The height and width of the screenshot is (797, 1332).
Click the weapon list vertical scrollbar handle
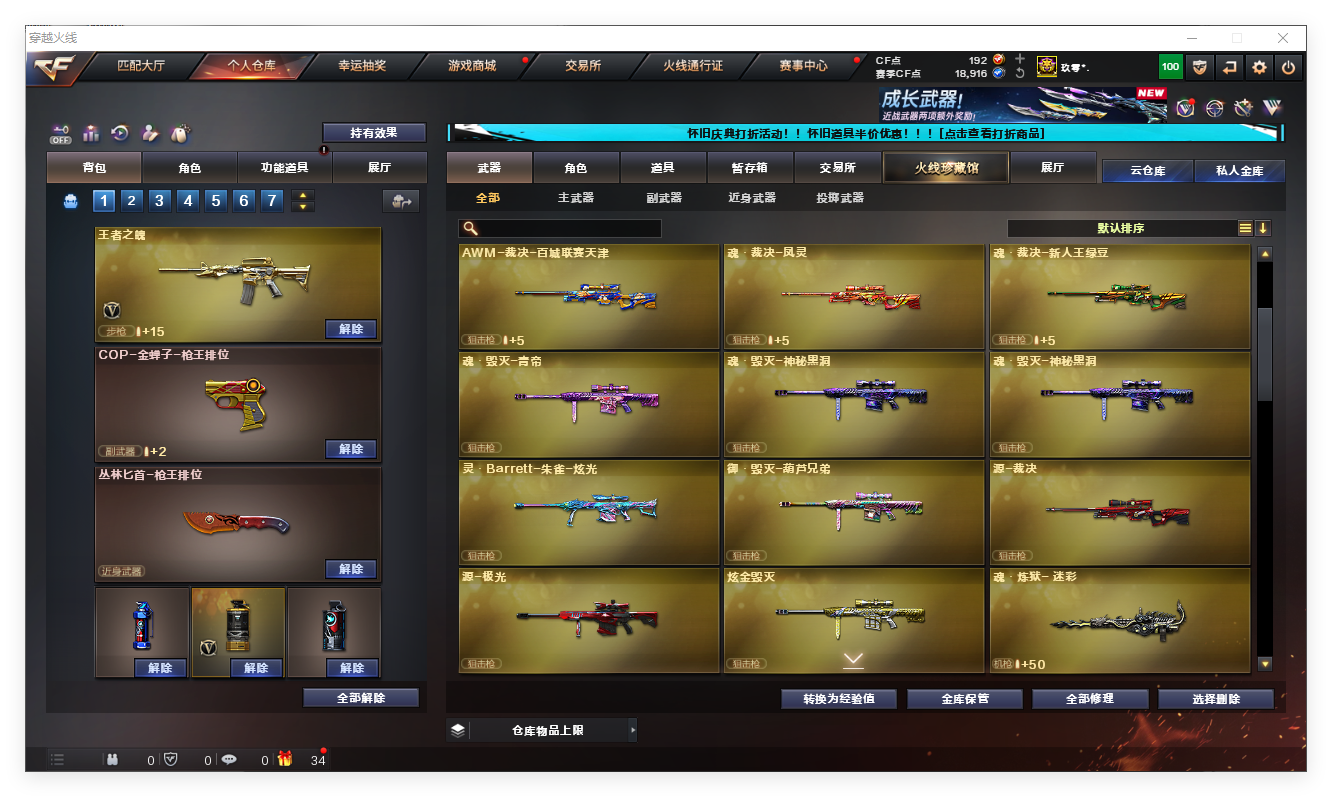tap(1265, 355)
